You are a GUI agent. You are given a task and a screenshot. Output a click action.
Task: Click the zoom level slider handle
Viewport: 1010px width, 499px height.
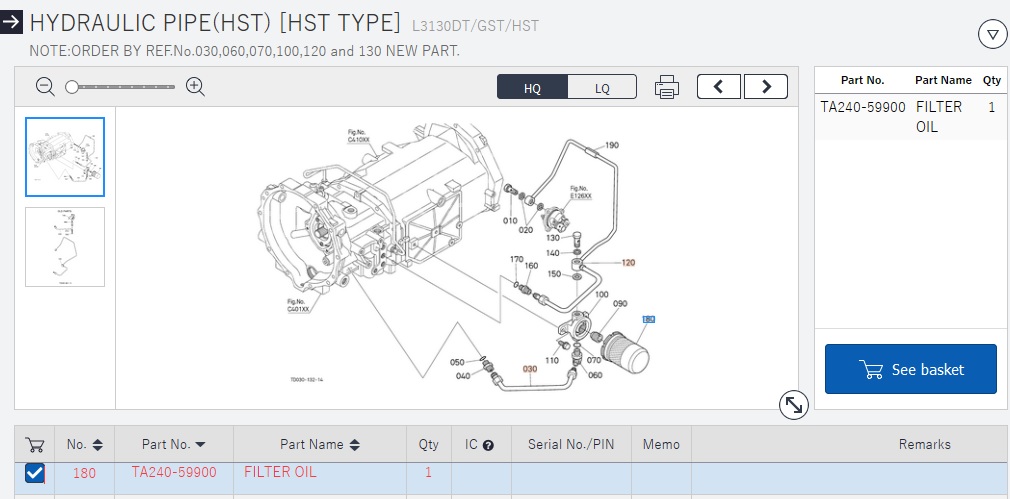72,87
